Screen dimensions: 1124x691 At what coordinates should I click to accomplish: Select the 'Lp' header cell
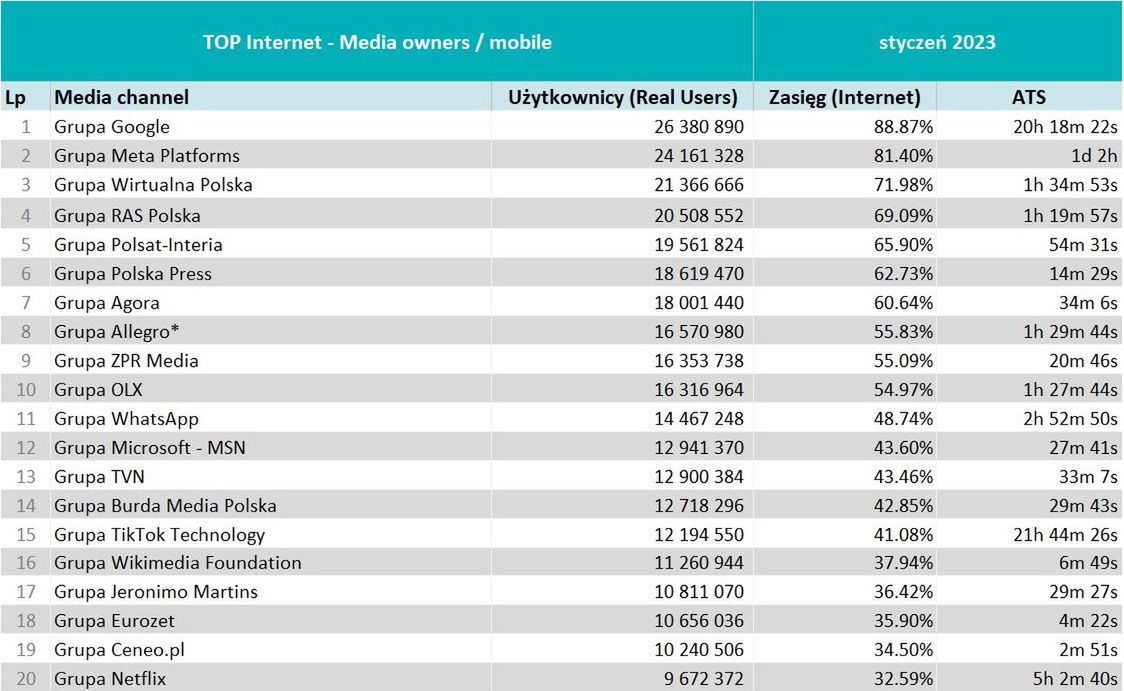pos(15,97)
